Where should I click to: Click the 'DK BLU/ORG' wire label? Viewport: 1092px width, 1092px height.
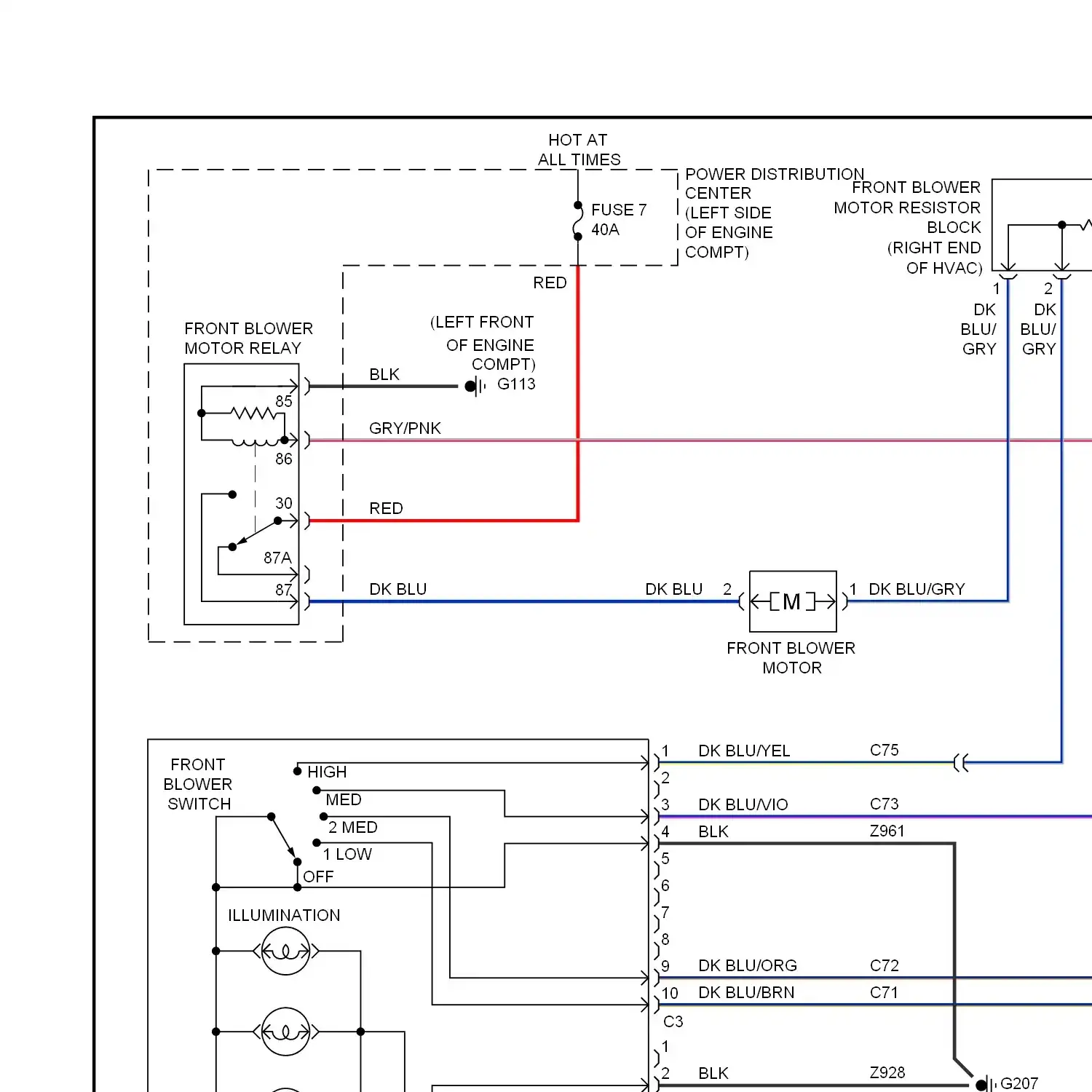click(748, 965)
